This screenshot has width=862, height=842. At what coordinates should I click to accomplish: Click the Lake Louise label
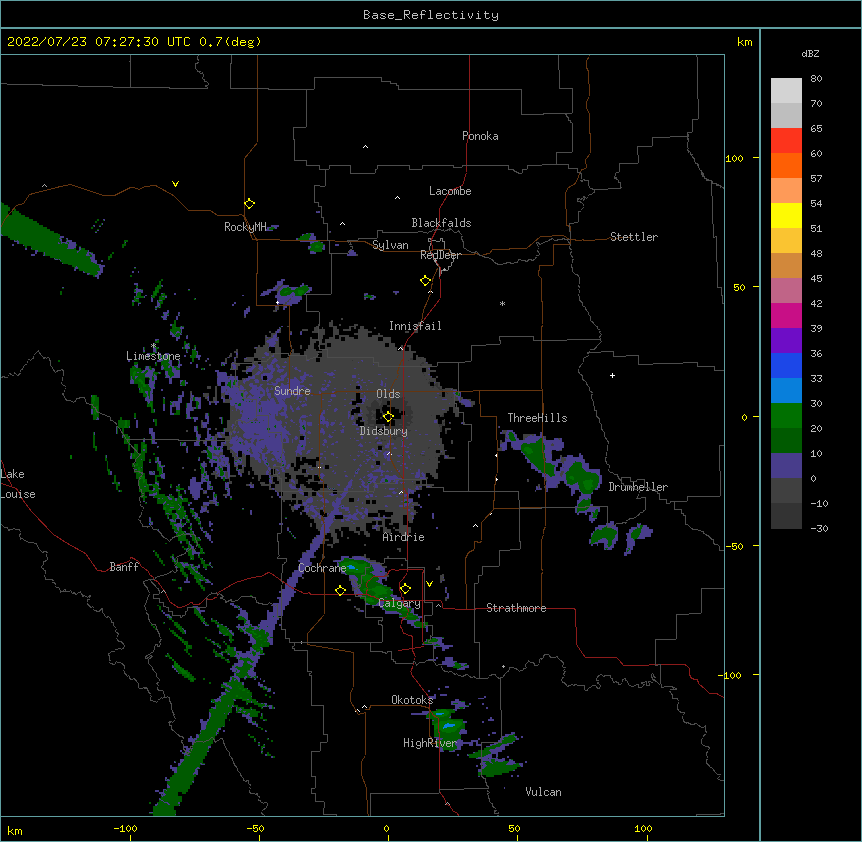pyautogui.click(x=18, y=484)
